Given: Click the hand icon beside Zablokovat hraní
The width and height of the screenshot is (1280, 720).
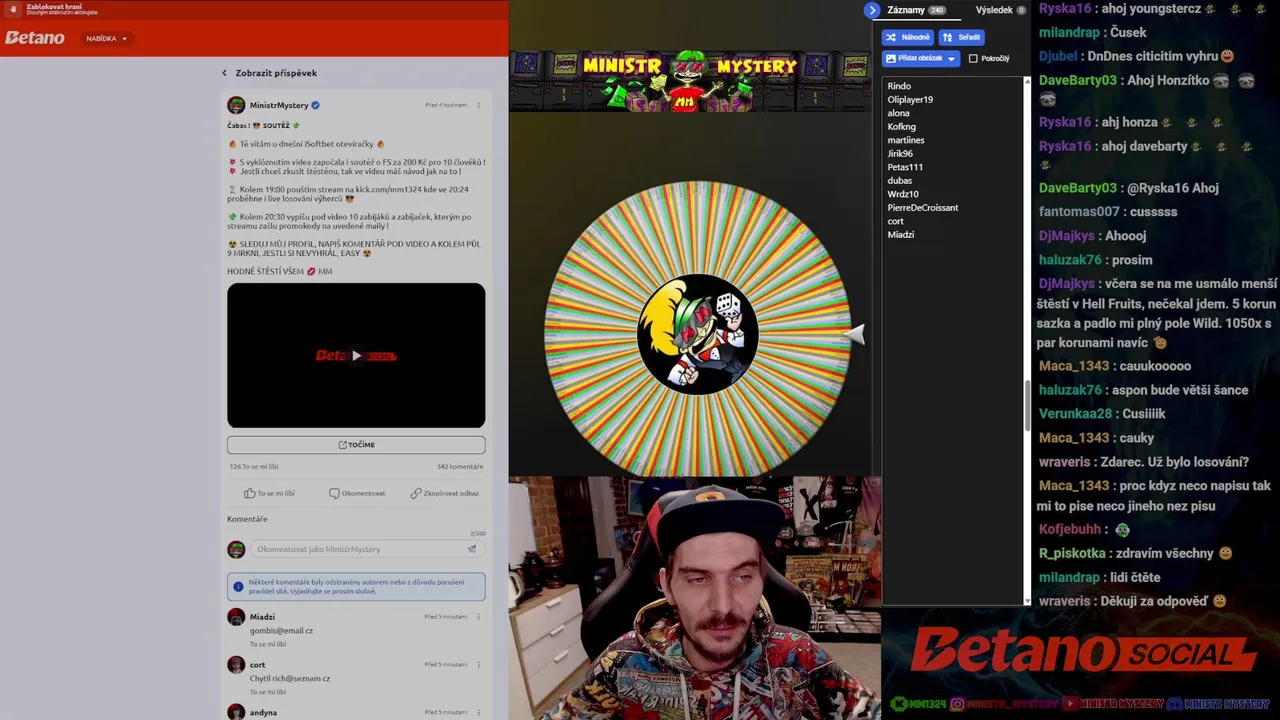Looking at the screenshot, I should pyautogui.click(x=14, y=10).
